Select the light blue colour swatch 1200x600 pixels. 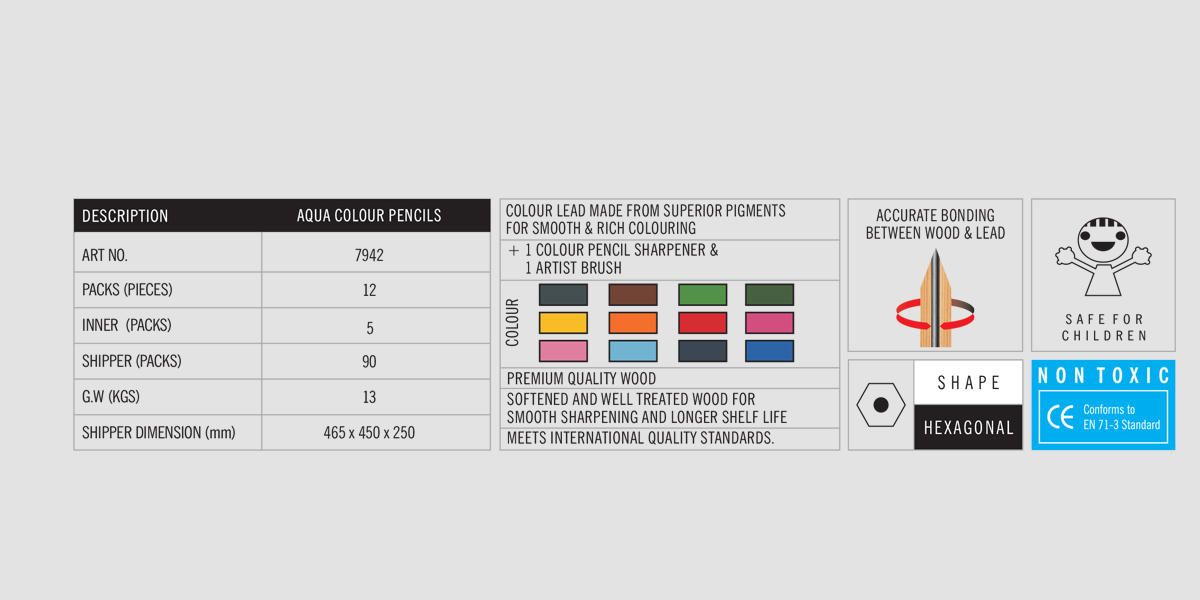pyautogui.click(x=633, y=351)
